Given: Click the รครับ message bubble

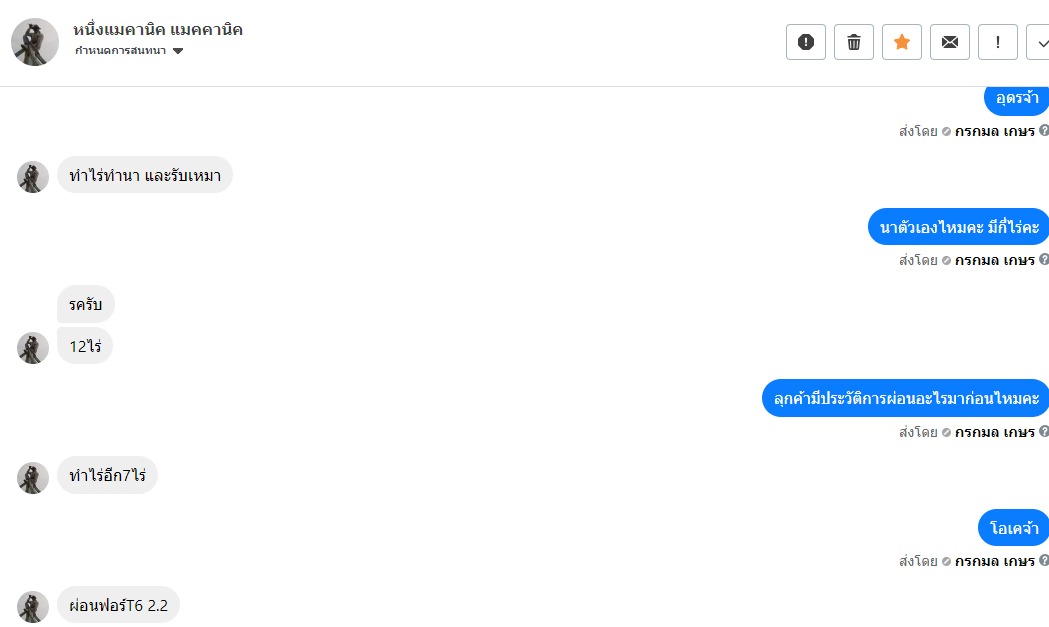Looking at the screenshot, I should [86, 304].
